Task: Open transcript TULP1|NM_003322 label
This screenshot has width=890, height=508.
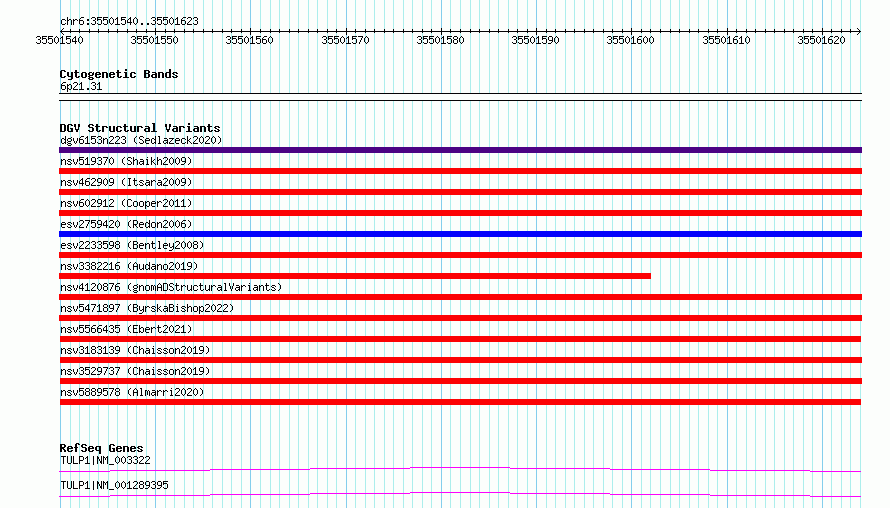Action: [x=105, y=460]
